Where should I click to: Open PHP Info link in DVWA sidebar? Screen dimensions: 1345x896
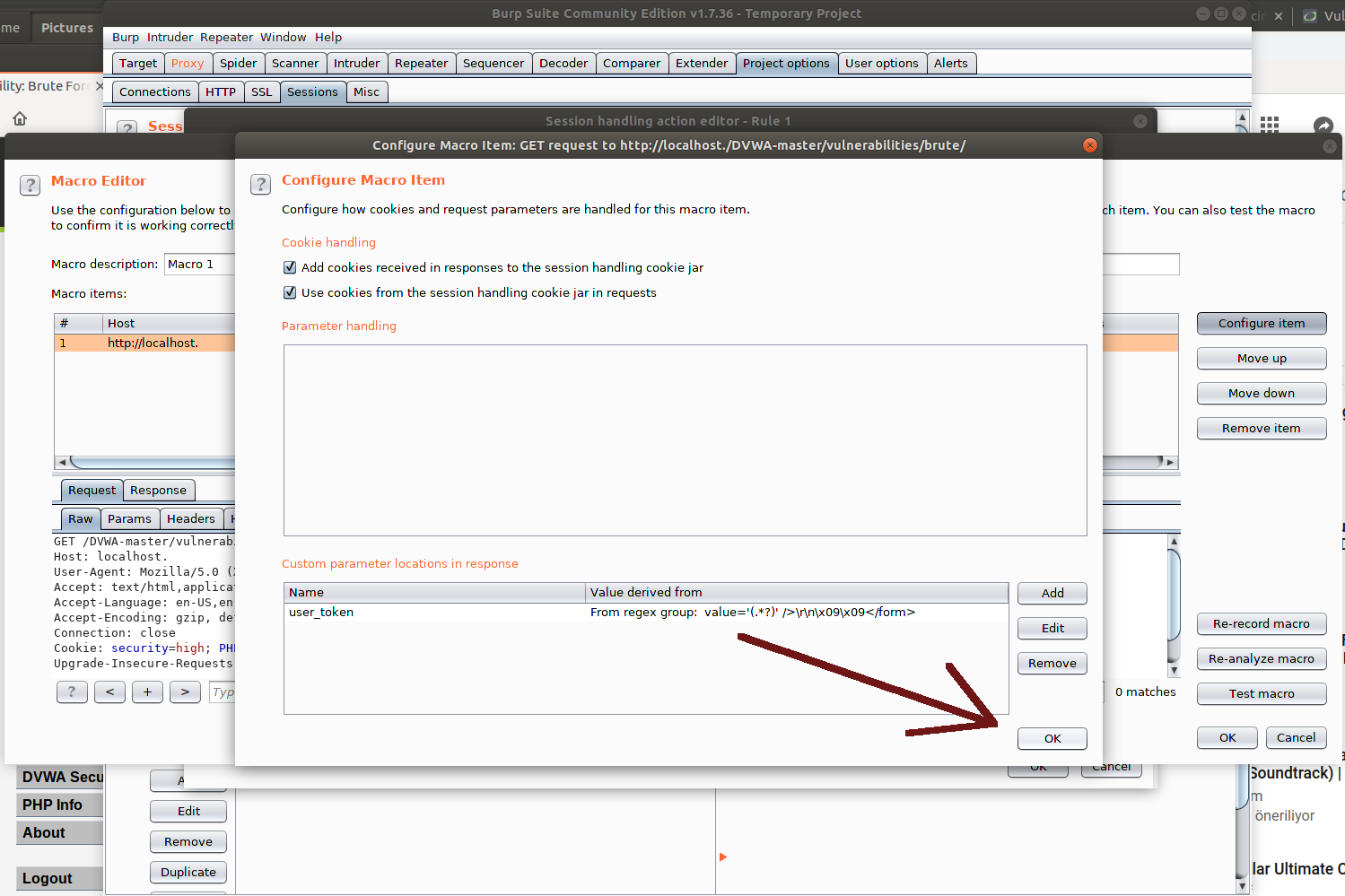60,805
